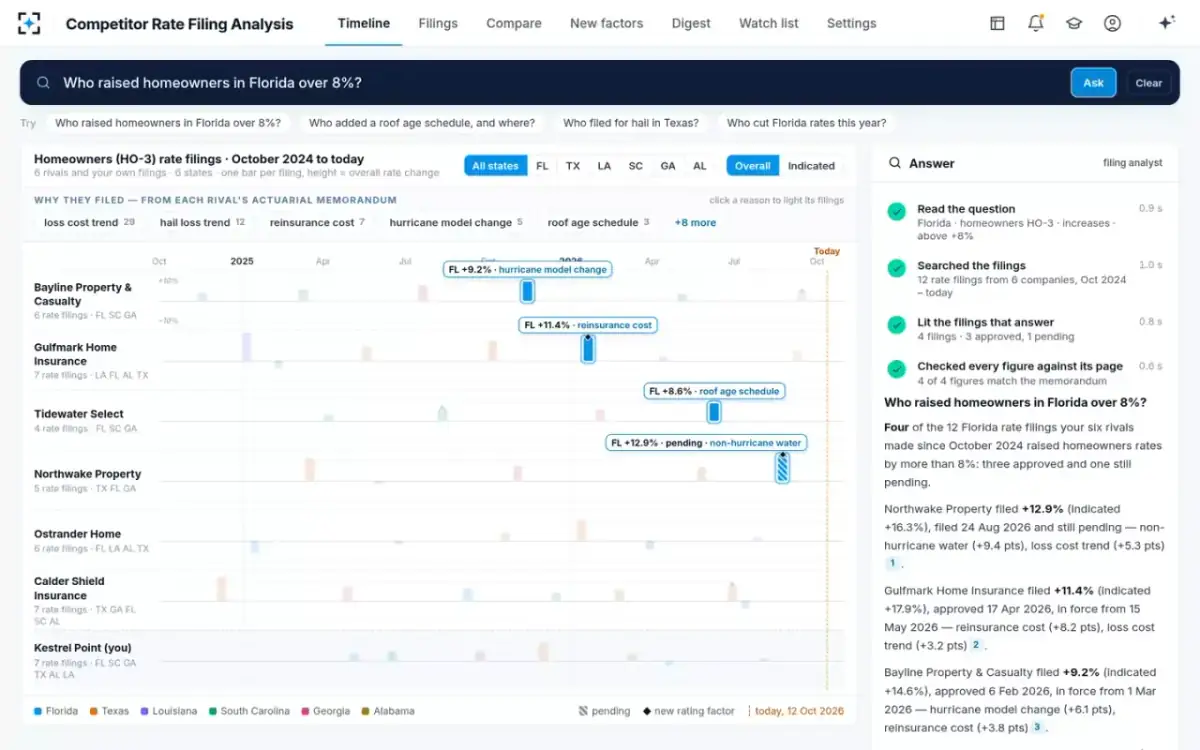
Task: Light filings for reinsurance cost
Action: 317,222
